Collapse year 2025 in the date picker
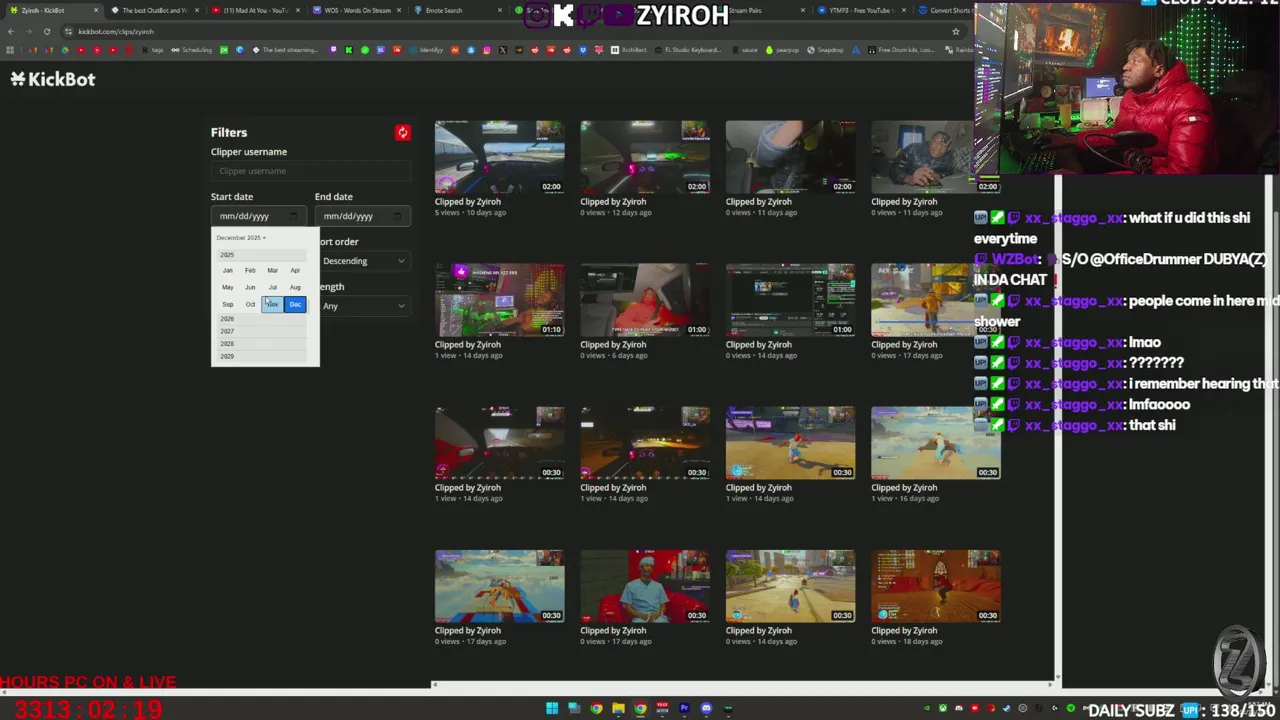Viewport: 1280px width, 720px height. coord(262,255)
